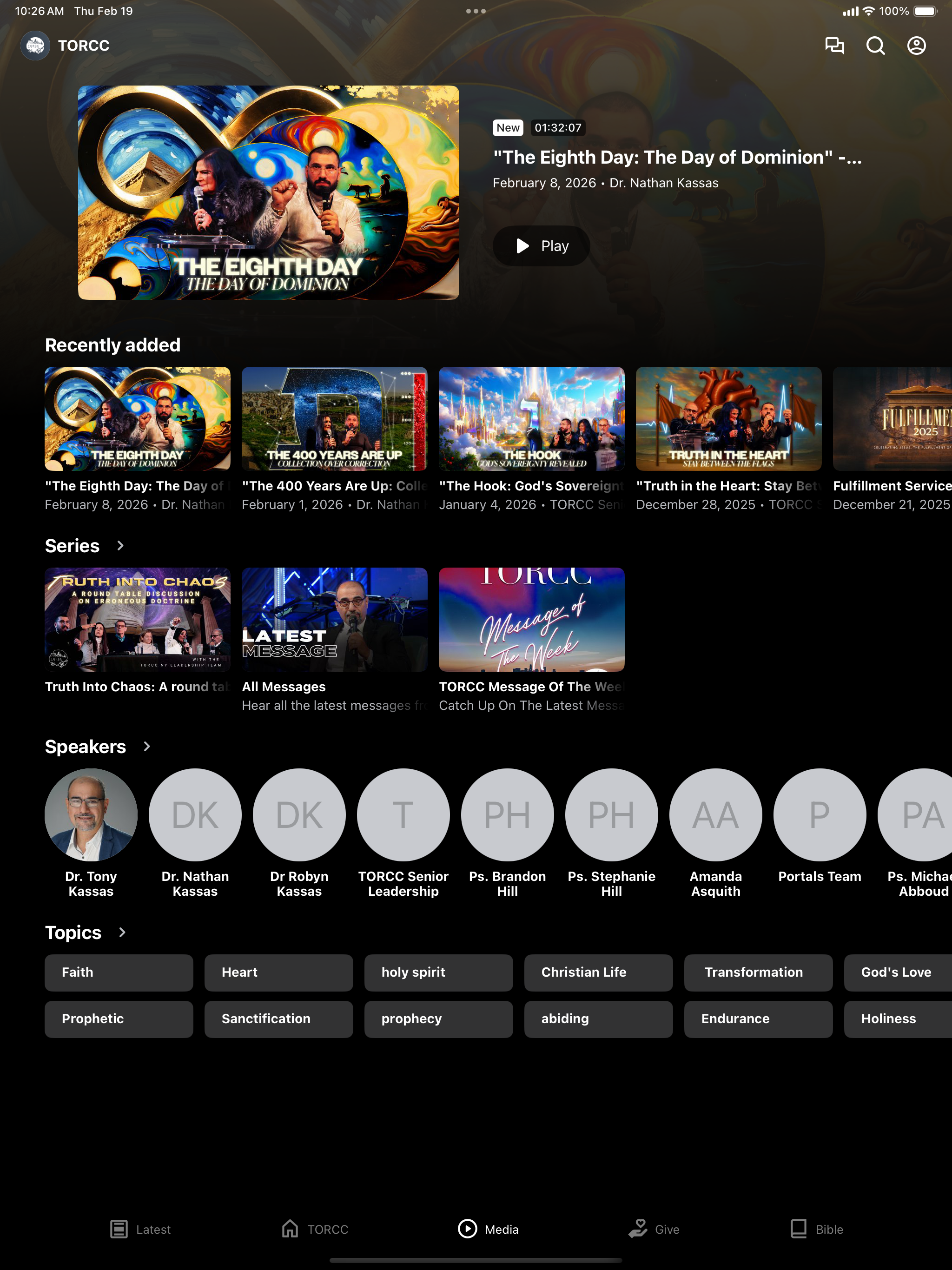This screenshot has height=1270, width=952.
Task: Select speaker Dr. Tony Kassas photo
Action: click(x=91, y=815)
